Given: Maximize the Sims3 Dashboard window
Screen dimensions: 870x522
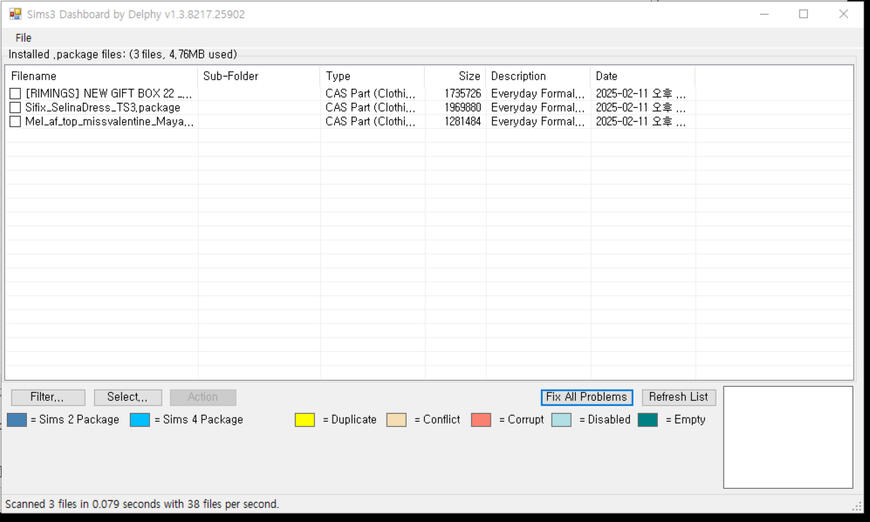Looking at the screenshot, I should click(803, 14).
